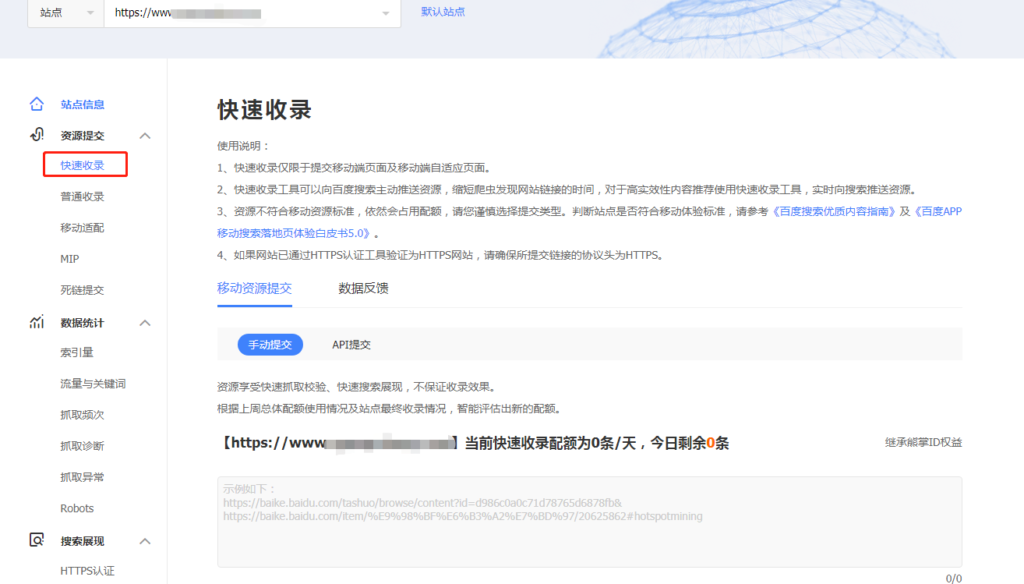Screen dimensions: 1024x584
Task: Click the 快速收录 page heading
Action: (x=264, y=110)
